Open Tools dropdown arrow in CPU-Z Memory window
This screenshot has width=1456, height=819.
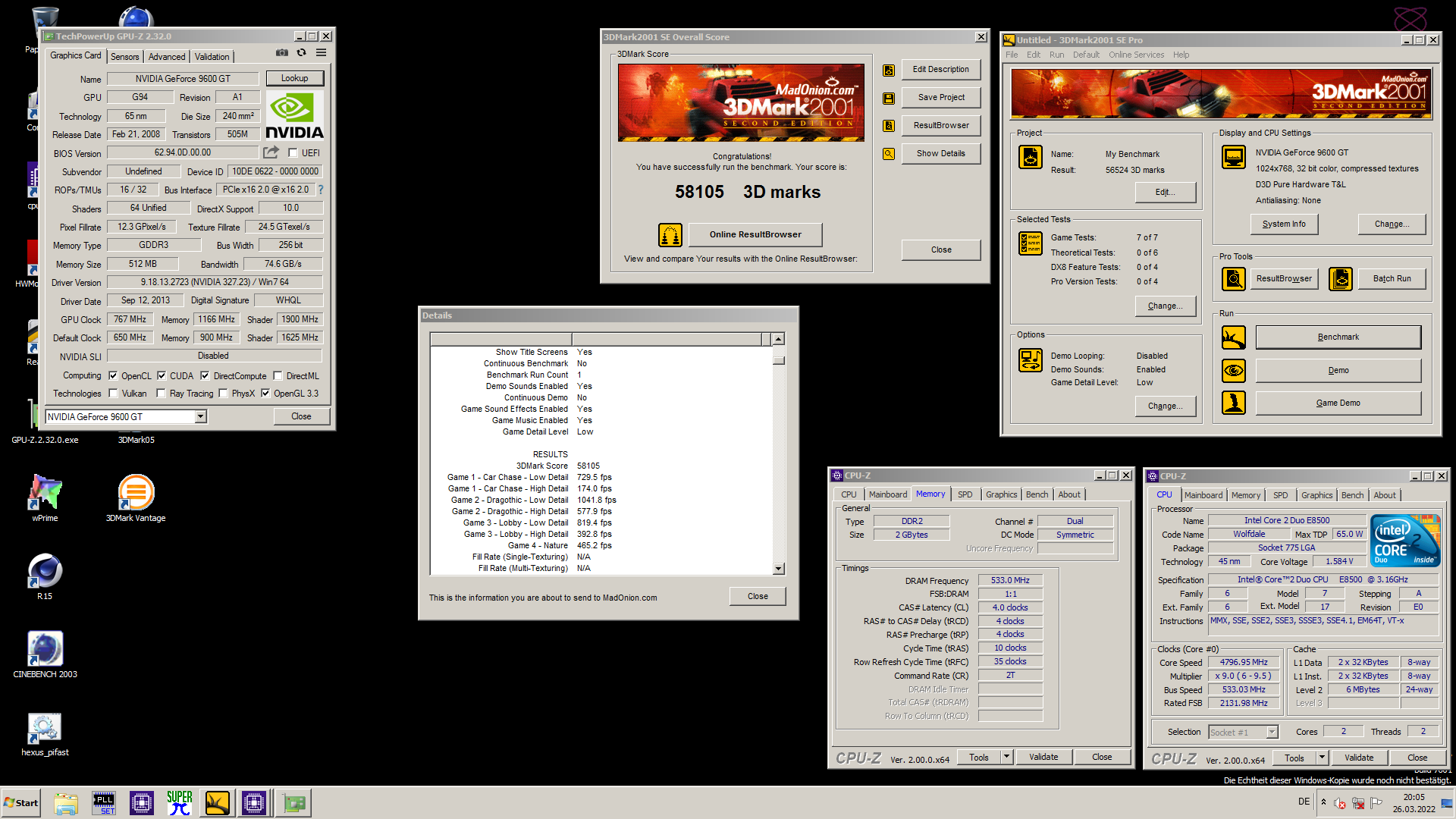[x=1006, y=757]
